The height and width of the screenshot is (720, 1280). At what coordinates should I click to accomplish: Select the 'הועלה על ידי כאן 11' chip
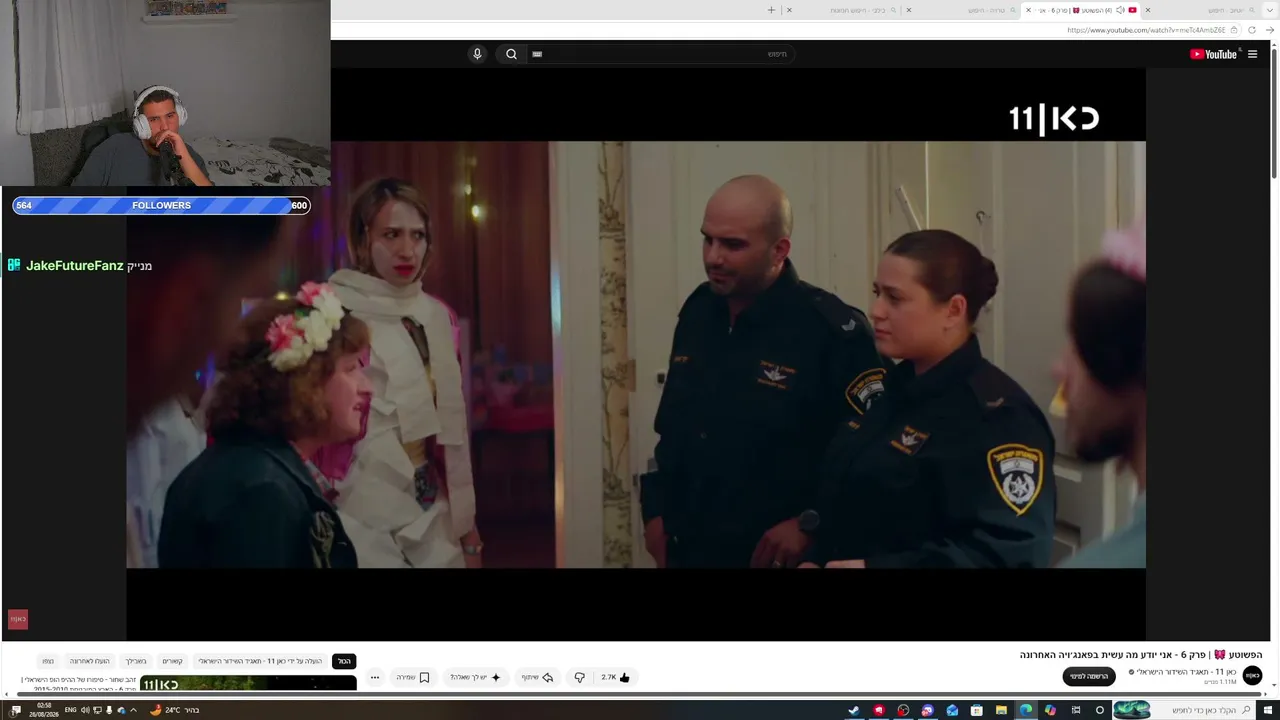click(260, 661)
